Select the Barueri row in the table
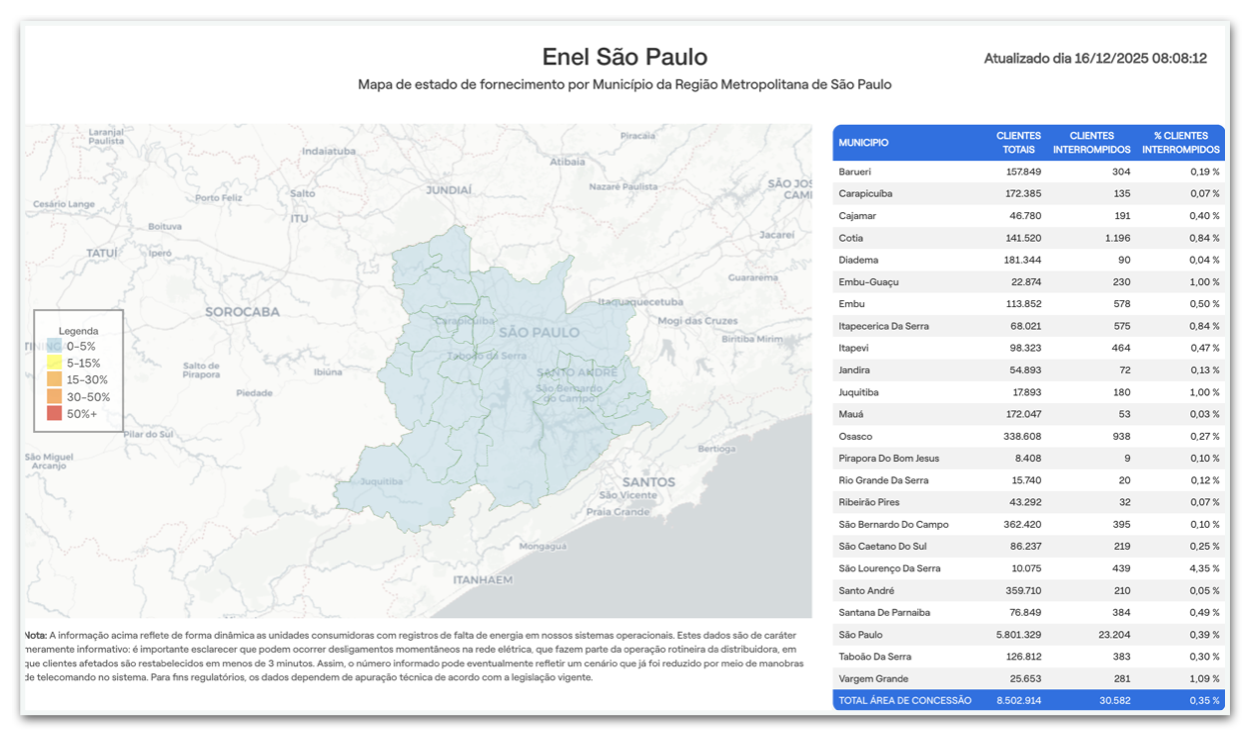This screenshot has width=1250, height=742. pyautogui.click(x=1028, y=172)
